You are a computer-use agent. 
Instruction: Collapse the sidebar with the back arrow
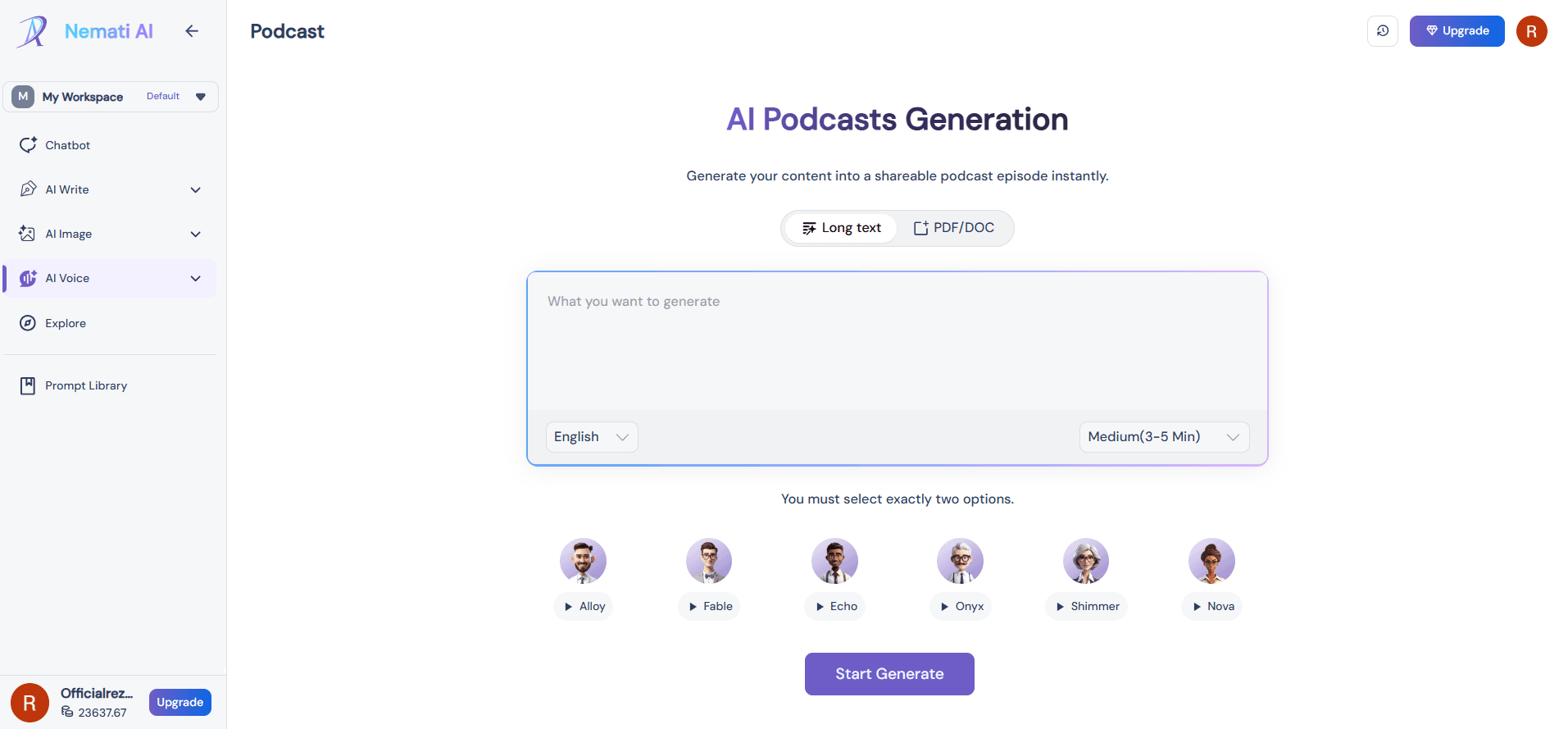click(192, 31)
